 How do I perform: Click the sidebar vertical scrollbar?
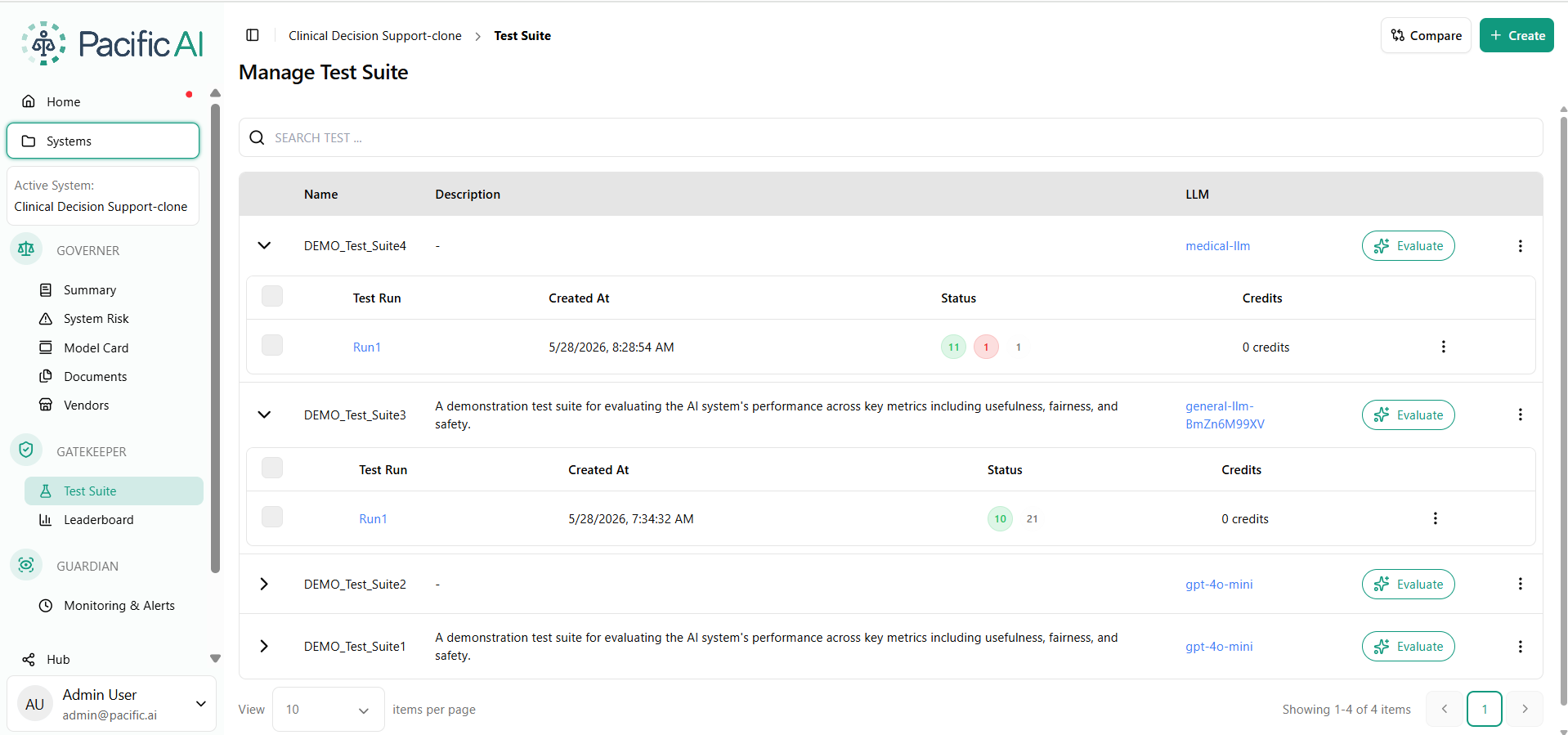click(x=215, y=338)
